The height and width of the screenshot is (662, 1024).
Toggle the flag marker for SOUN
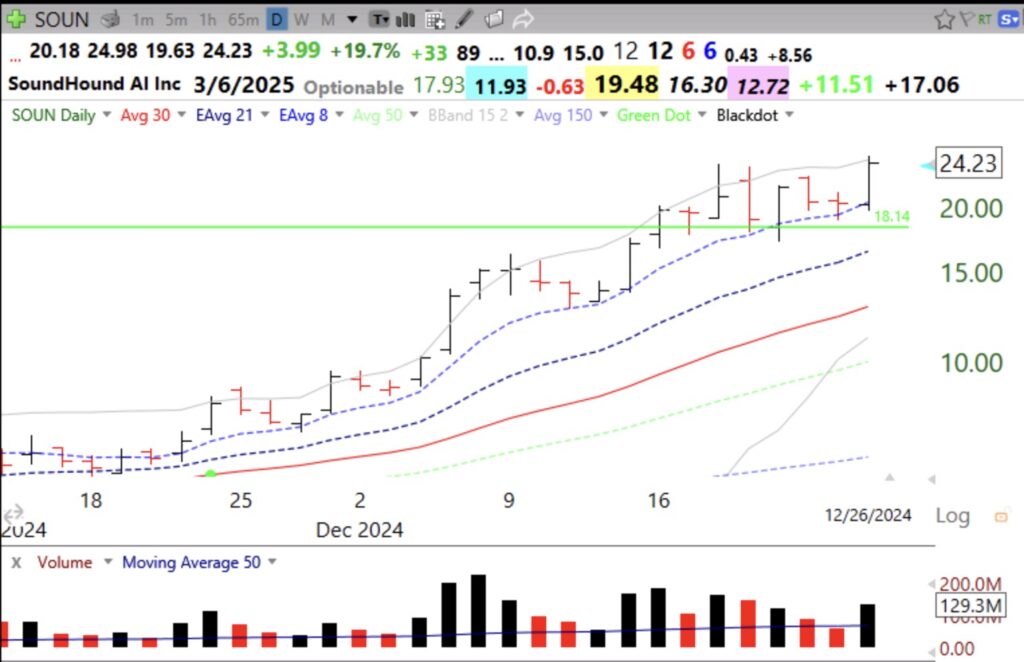coord(968,18)
